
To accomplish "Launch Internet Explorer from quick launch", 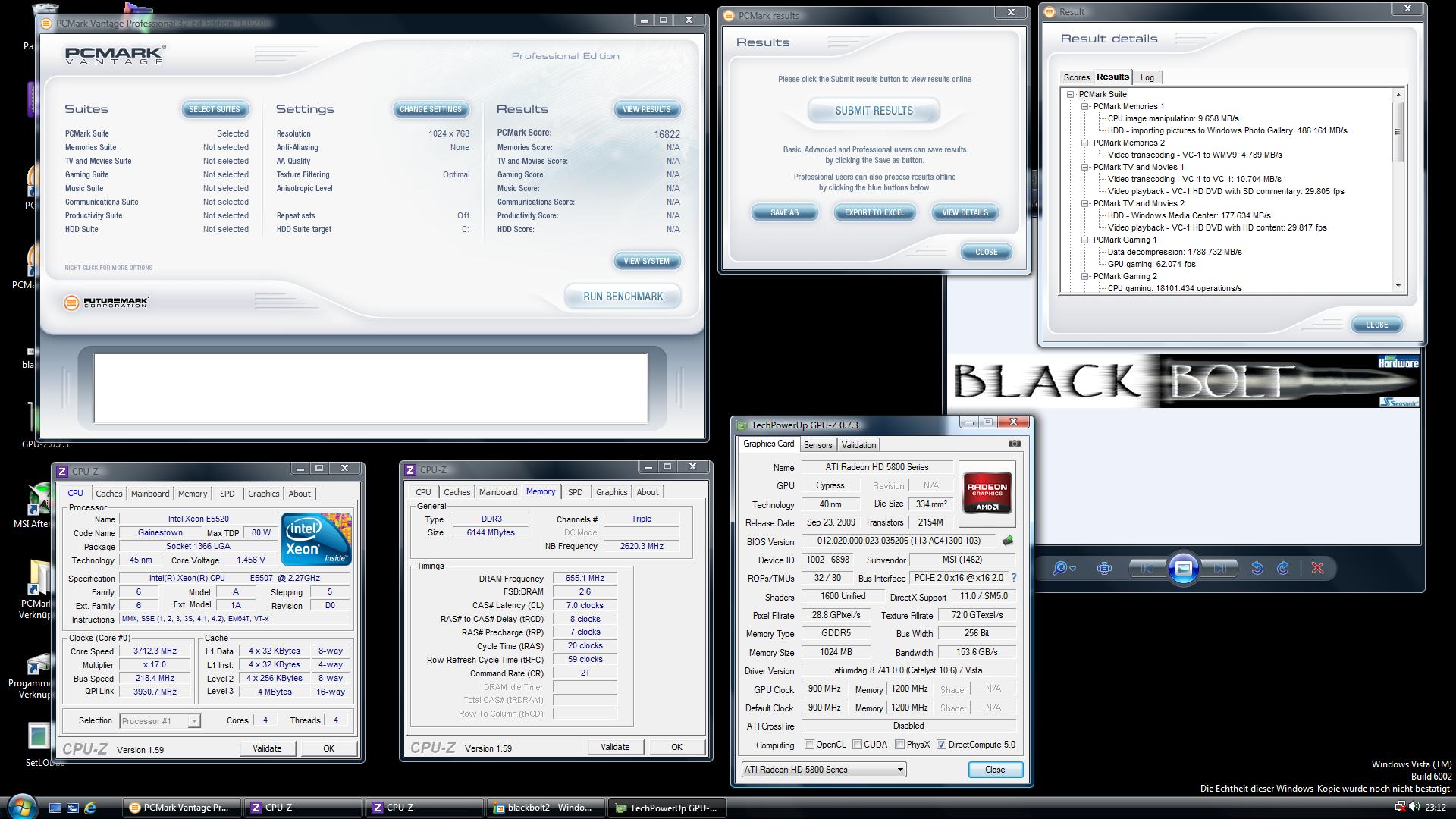I will (x=90, y=808).
